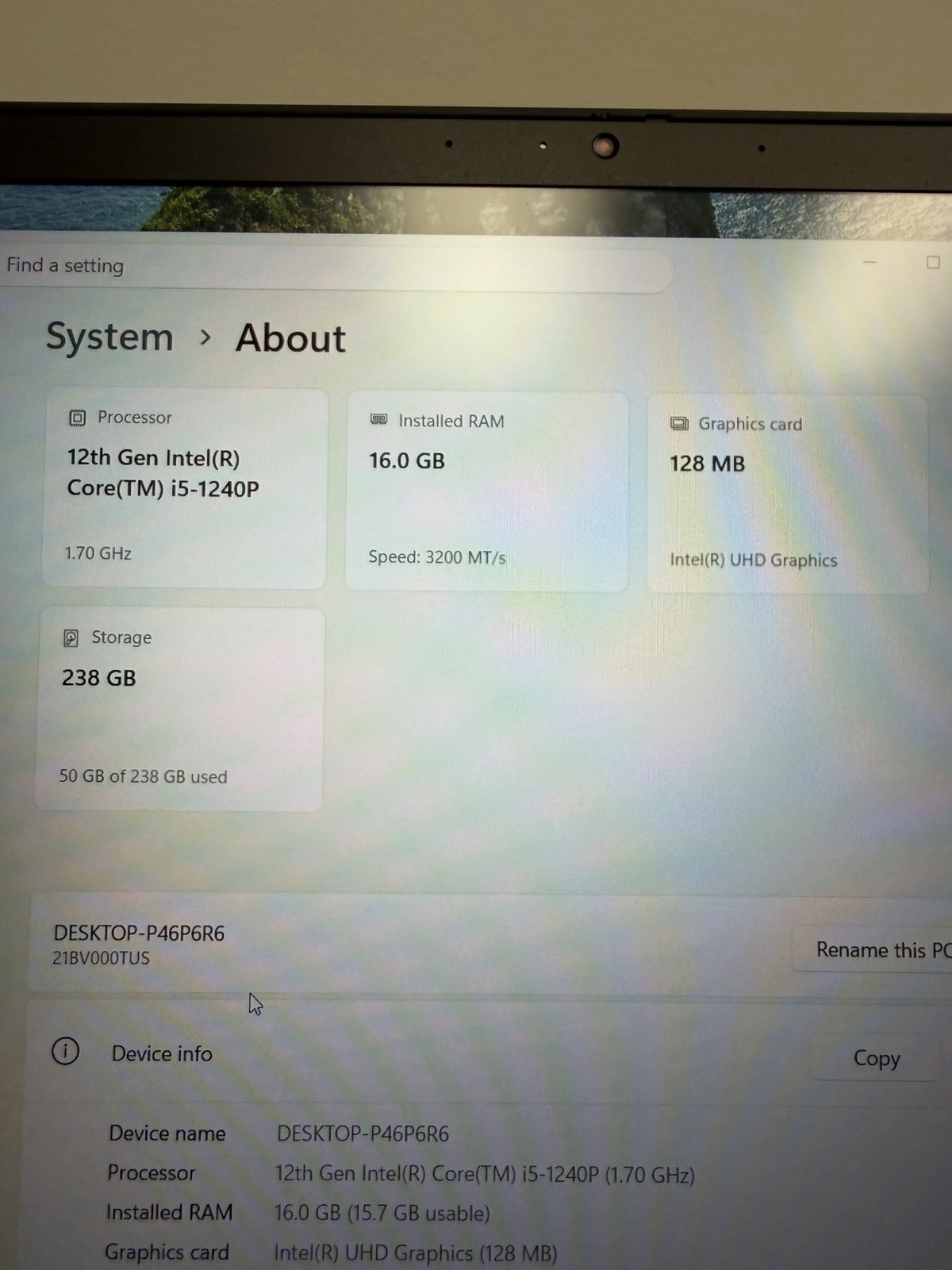Open the Storage 238 GB card

(x=179, y=710)
